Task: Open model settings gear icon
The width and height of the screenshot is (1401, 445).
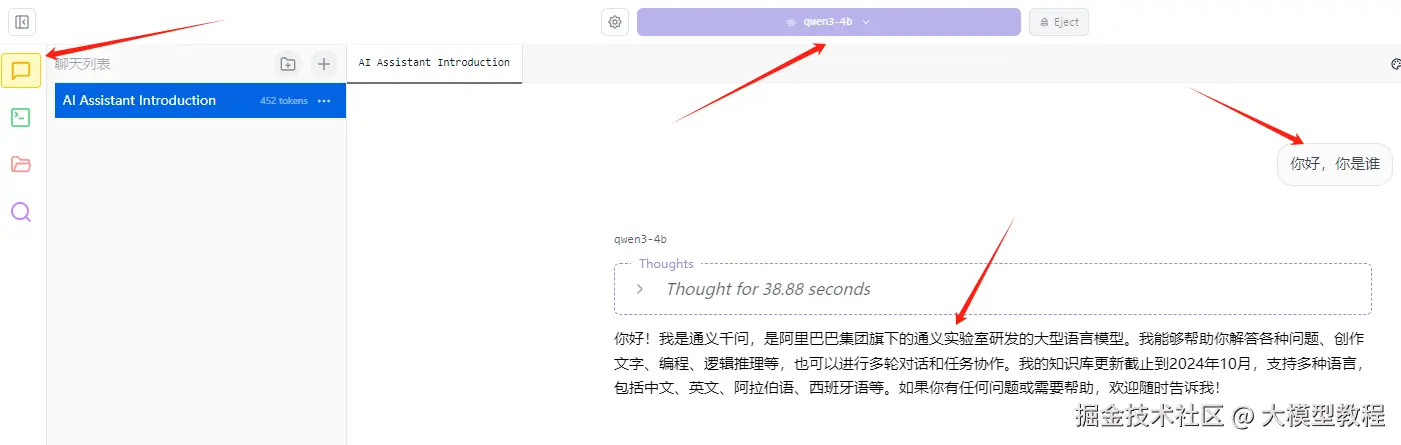Action: [x=615, y=22]
